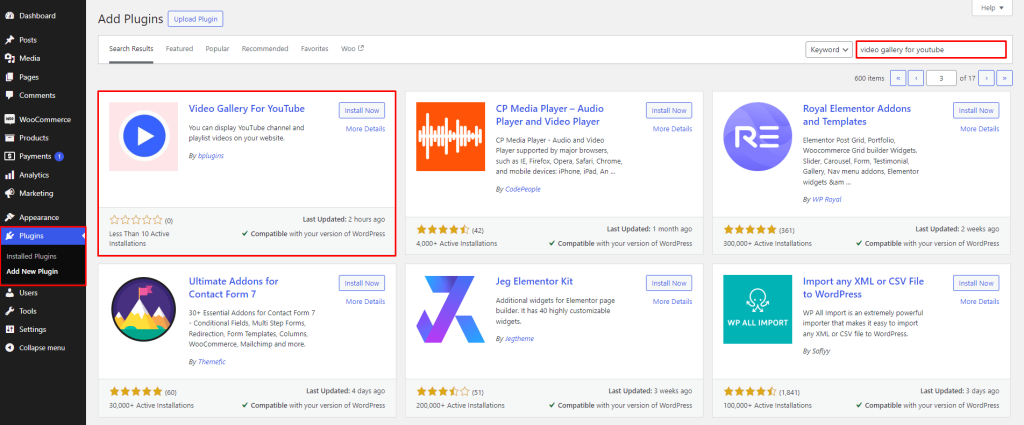Click the Soflyy author link
Screen dimensions: 1024x425
pyautogui.click(x=823, y=351)
